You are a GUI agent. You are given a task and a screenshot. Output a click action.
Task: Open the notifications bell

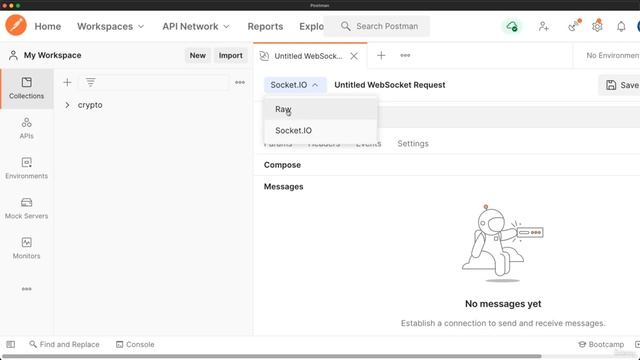pos(621,27)
